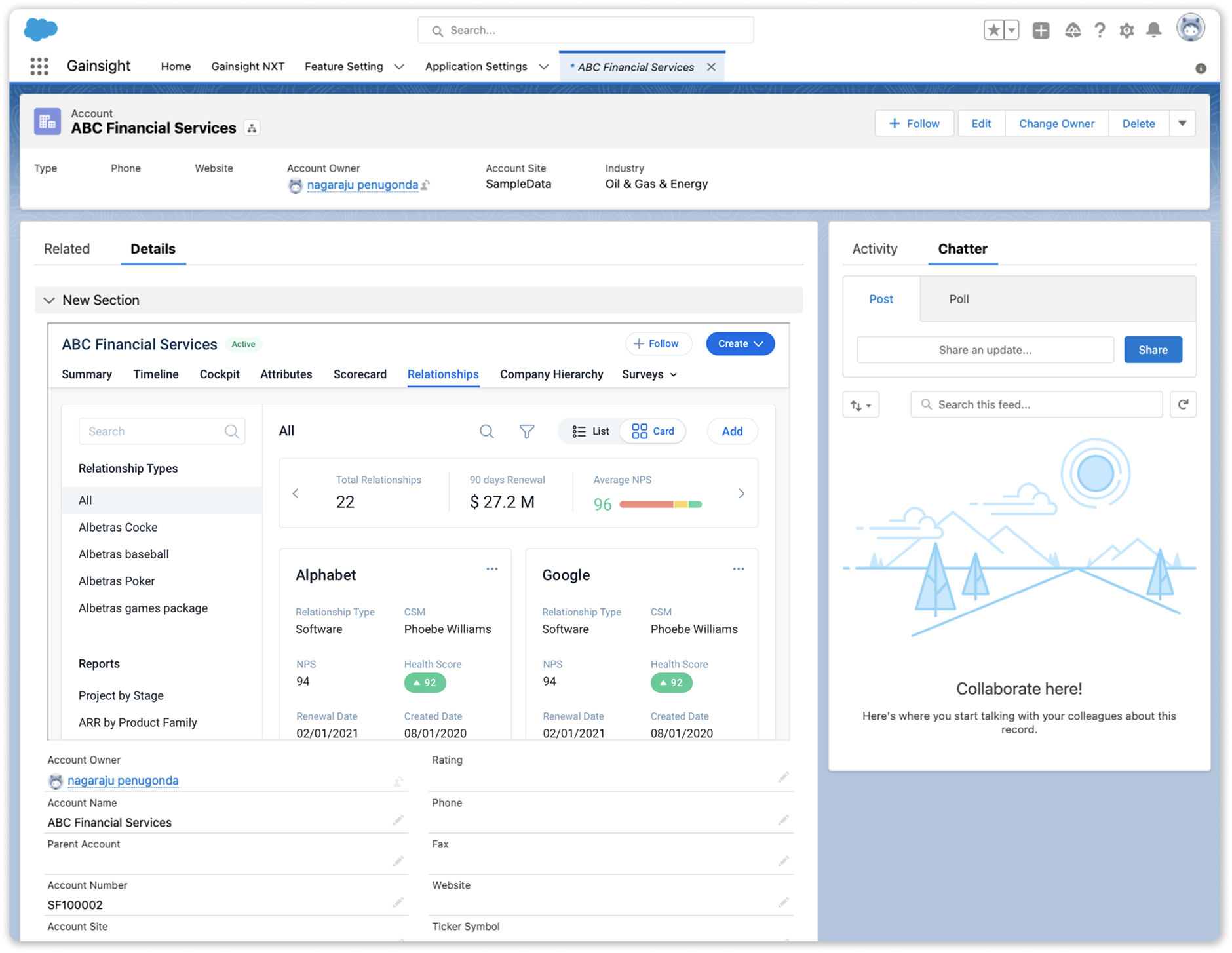Viewport: 1232px width, 953px height.
Task: Edit the Rating field pencil
Action: pos(784,777)
